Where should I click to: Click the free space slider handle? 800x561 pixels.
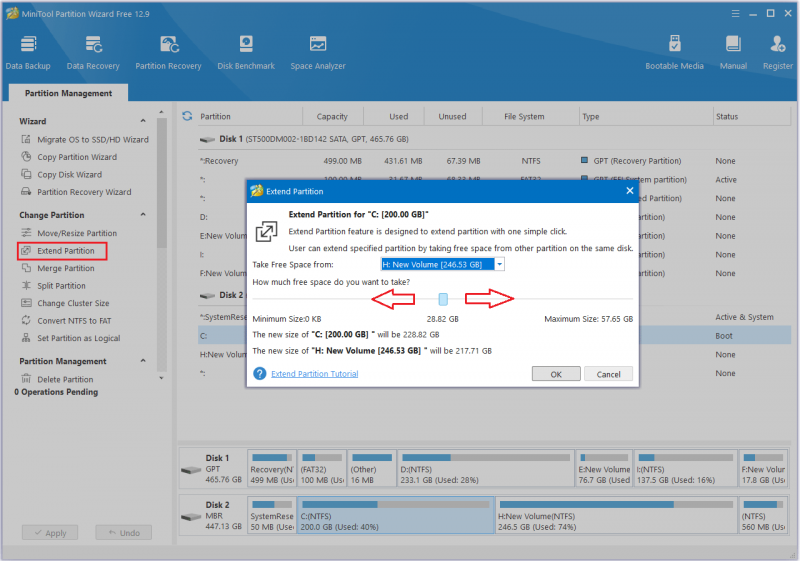(x=443, y=299)
